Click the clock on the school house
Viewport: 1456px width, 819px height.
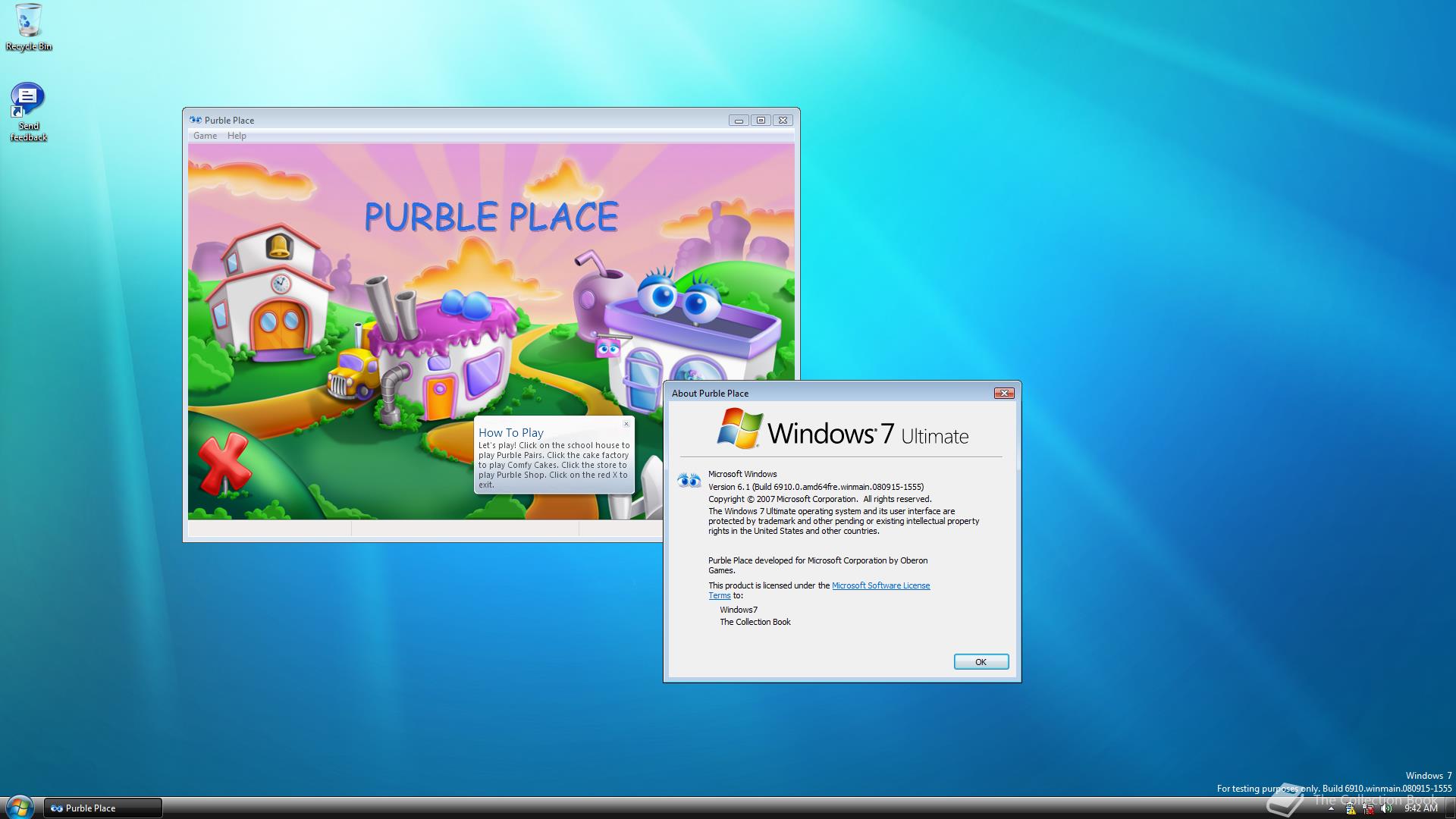280,284
